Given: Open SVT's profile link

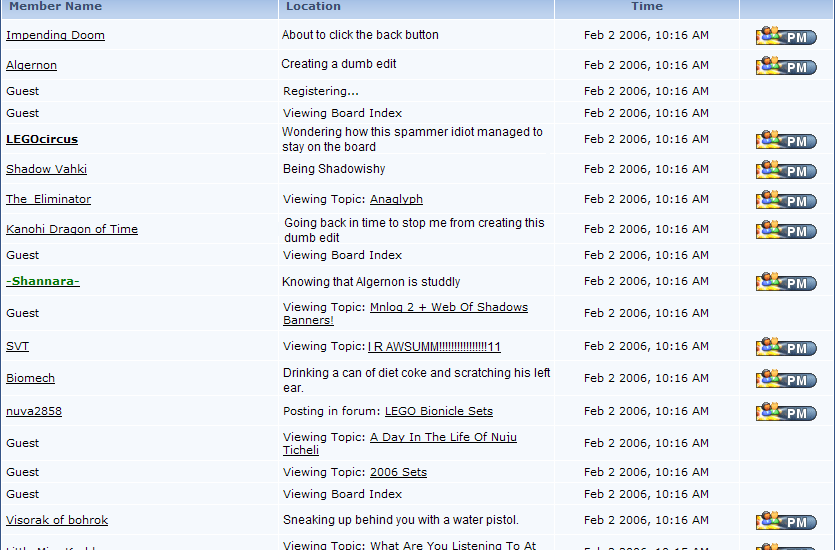Looking at the screenshot, I should (18, 346).
